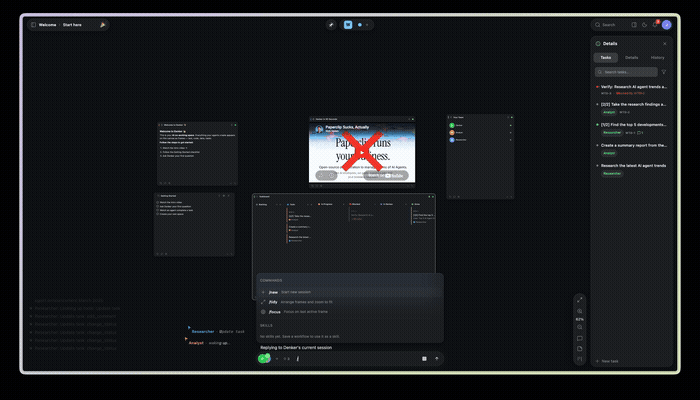The height and width of the screenshot is (400, 700).
Task: Select the highlighted blue canvas button at top center
Action: pos(348,25)
